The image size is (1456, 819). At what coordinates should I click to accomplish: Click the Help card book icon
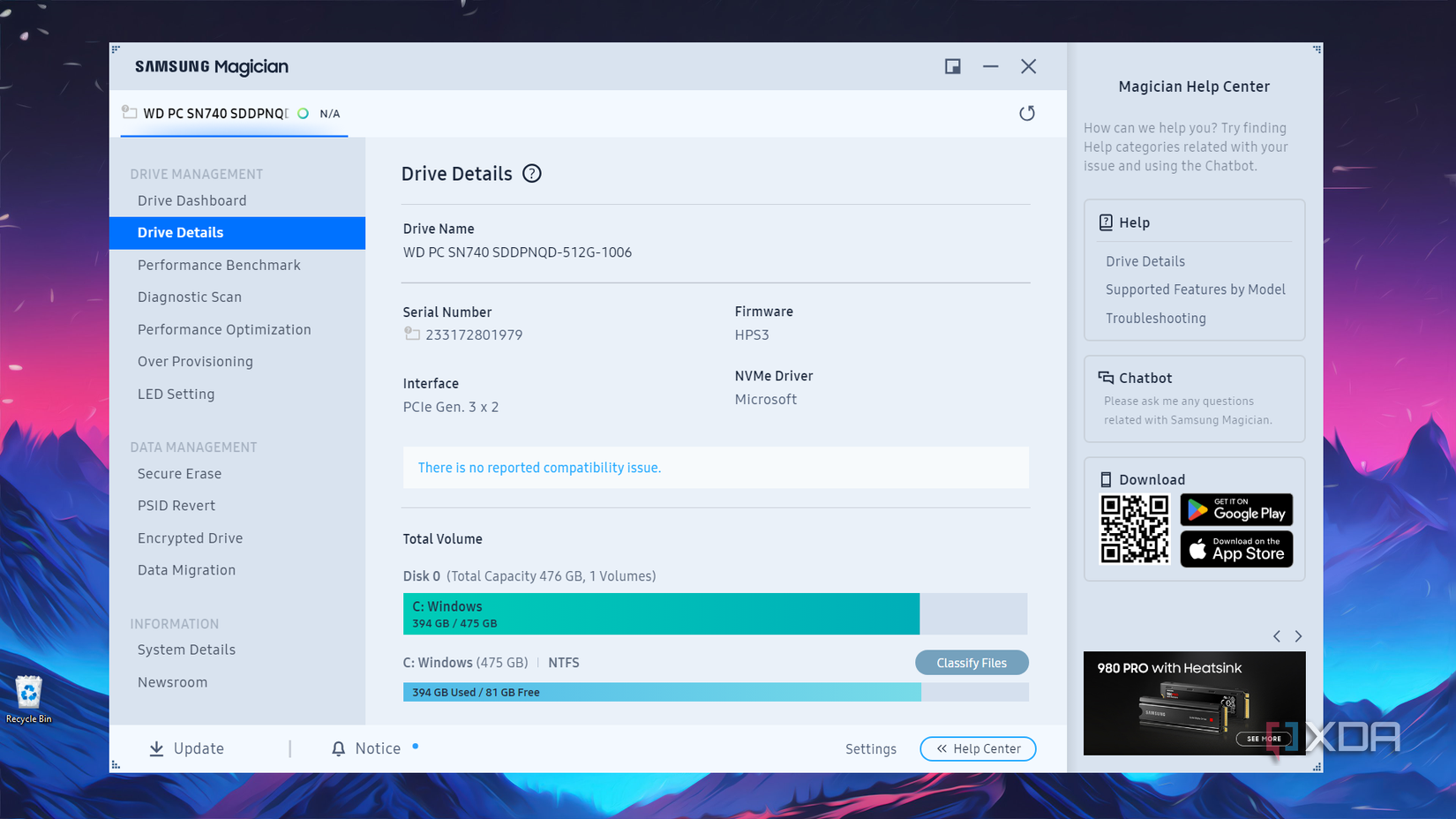[1106, 222]
